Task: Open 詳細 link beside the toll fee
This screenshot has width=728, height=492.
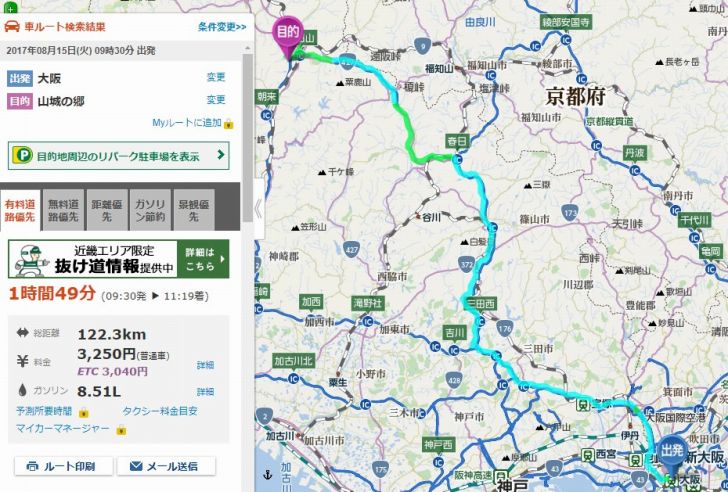Action: [205, 365]
